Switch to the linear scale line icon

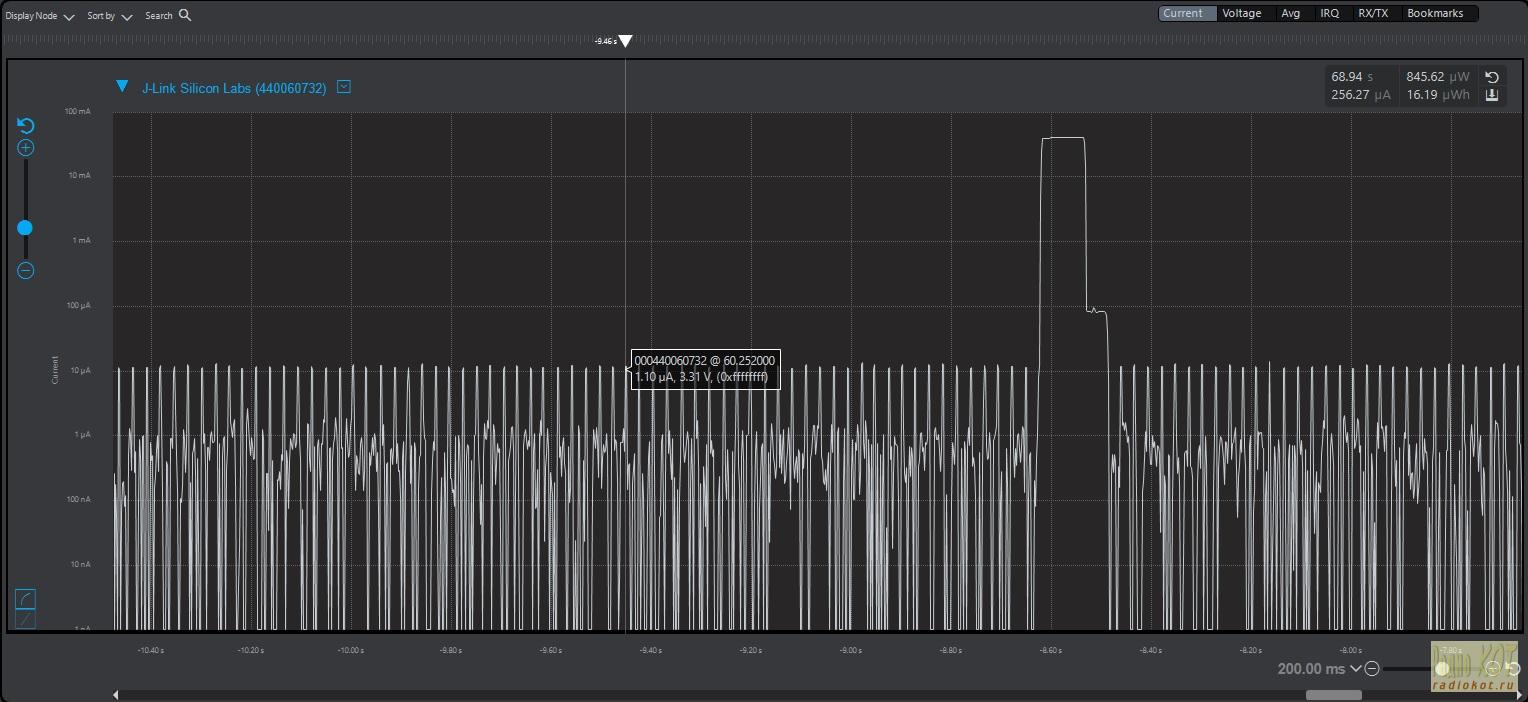[26, 620]
